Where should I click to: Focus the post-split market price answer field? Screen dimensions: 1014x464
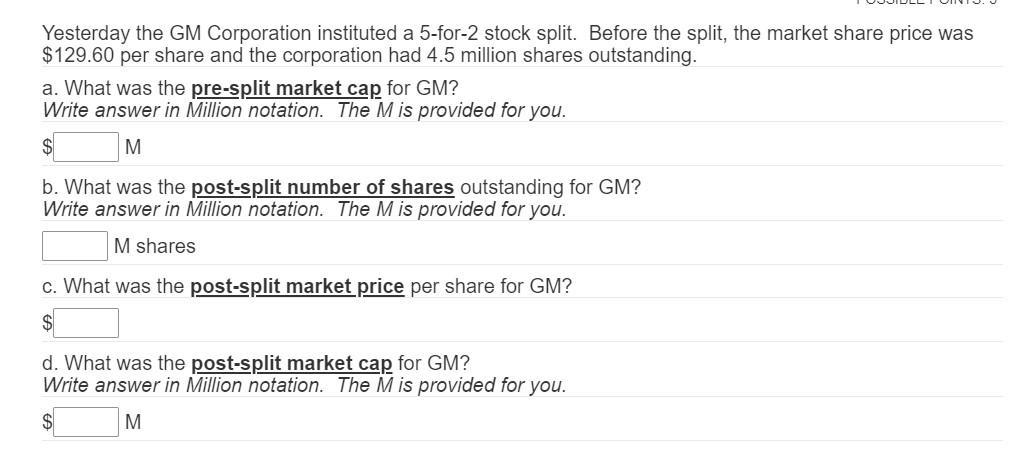(86, 323)
